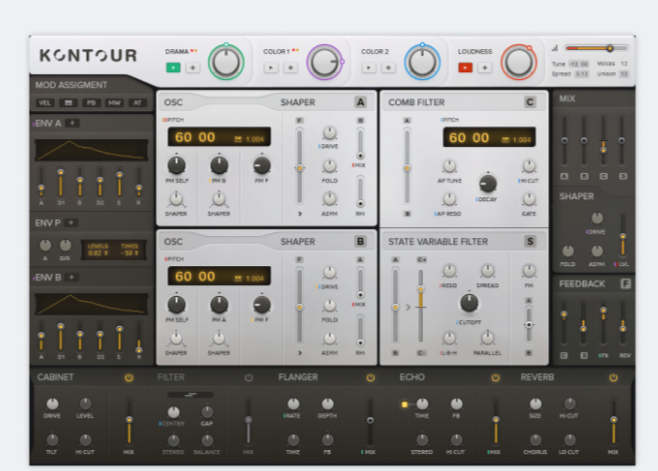Select the keyboard icon in Mod Assignment
Viewport: 658px width, 471px height.
tap(68, 103)
